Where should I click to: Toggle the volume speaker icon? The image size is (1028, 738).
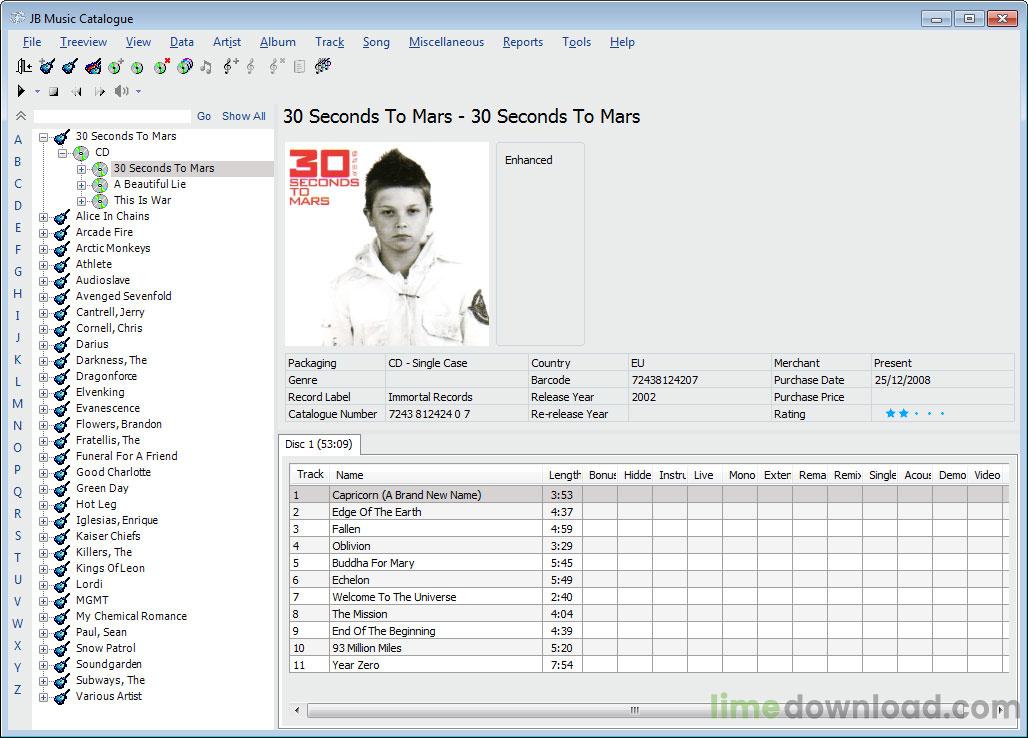coord(122,91)
